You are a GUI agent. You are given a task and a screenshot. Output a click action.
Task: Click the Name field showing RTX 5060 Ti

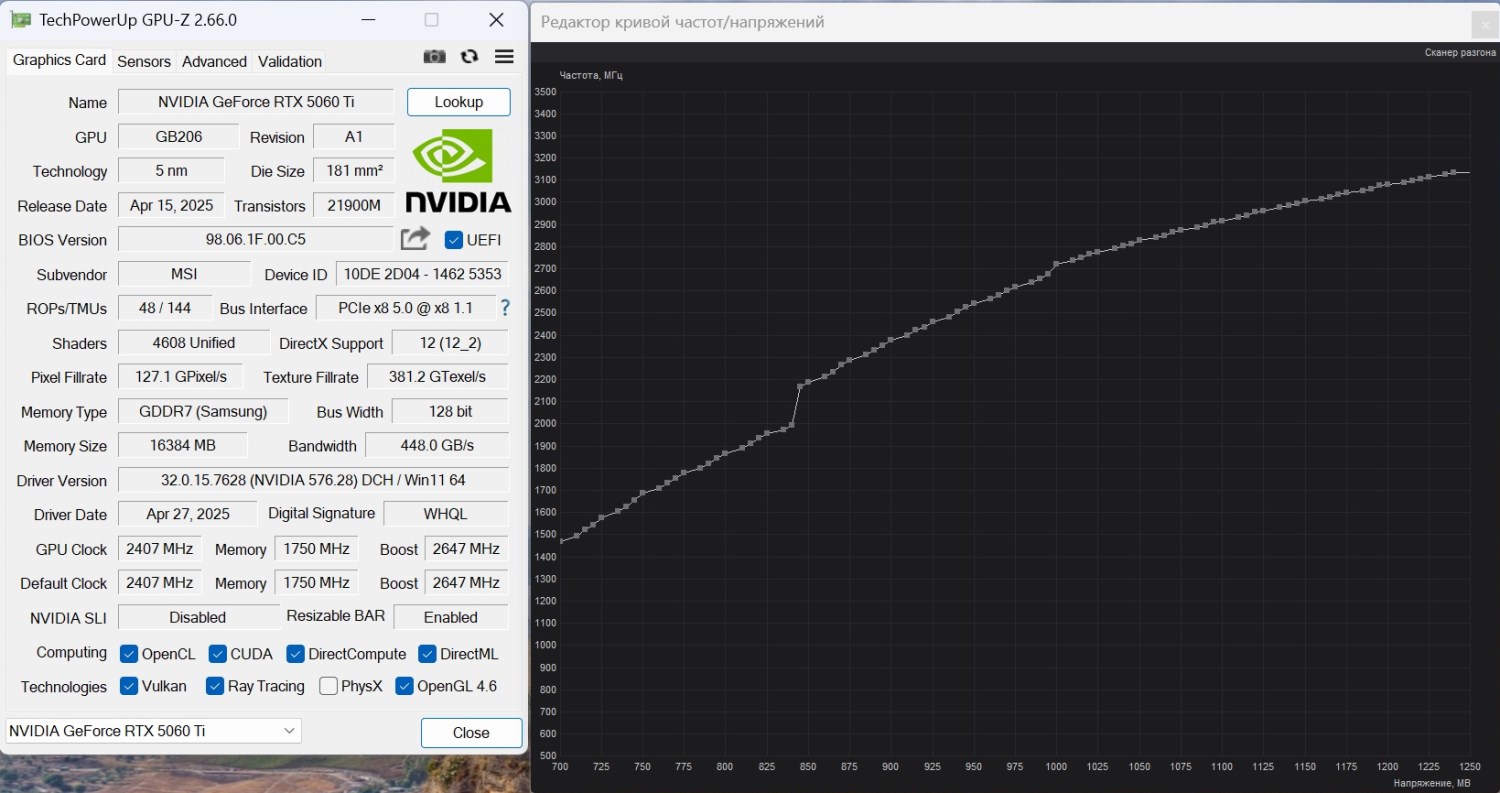pos(257,102)
